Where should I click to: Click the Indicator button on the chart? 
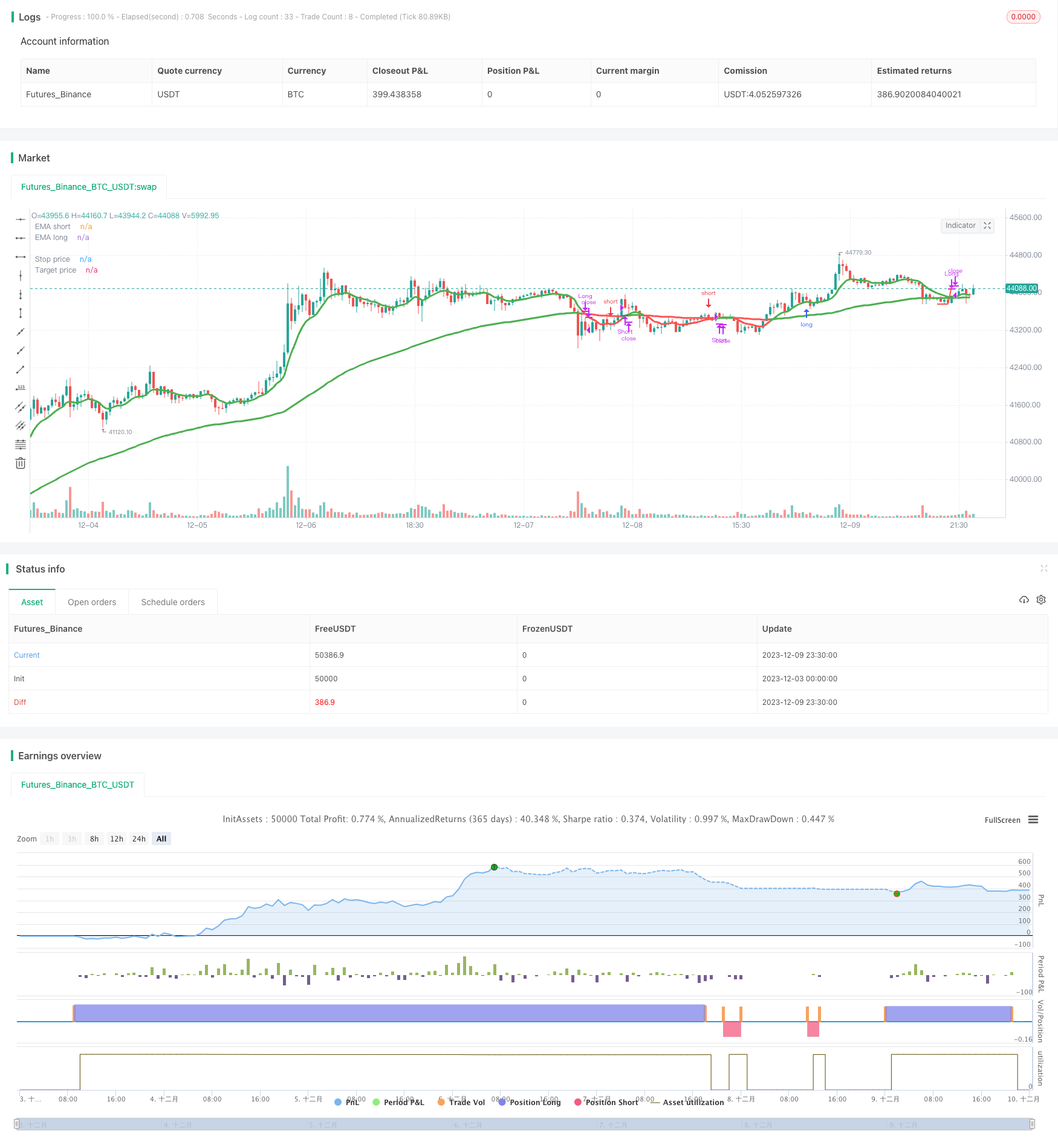point(960,225)
